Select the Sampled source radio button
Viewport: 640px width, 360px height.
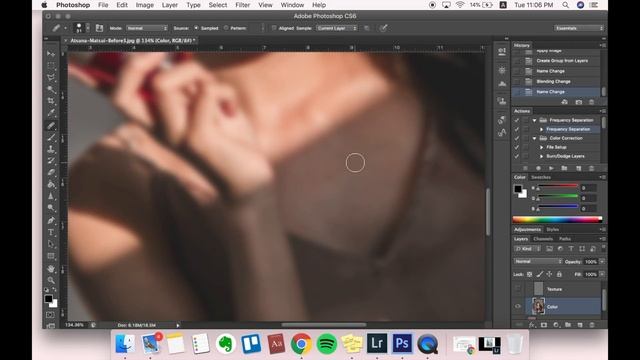tap(196, 28)
